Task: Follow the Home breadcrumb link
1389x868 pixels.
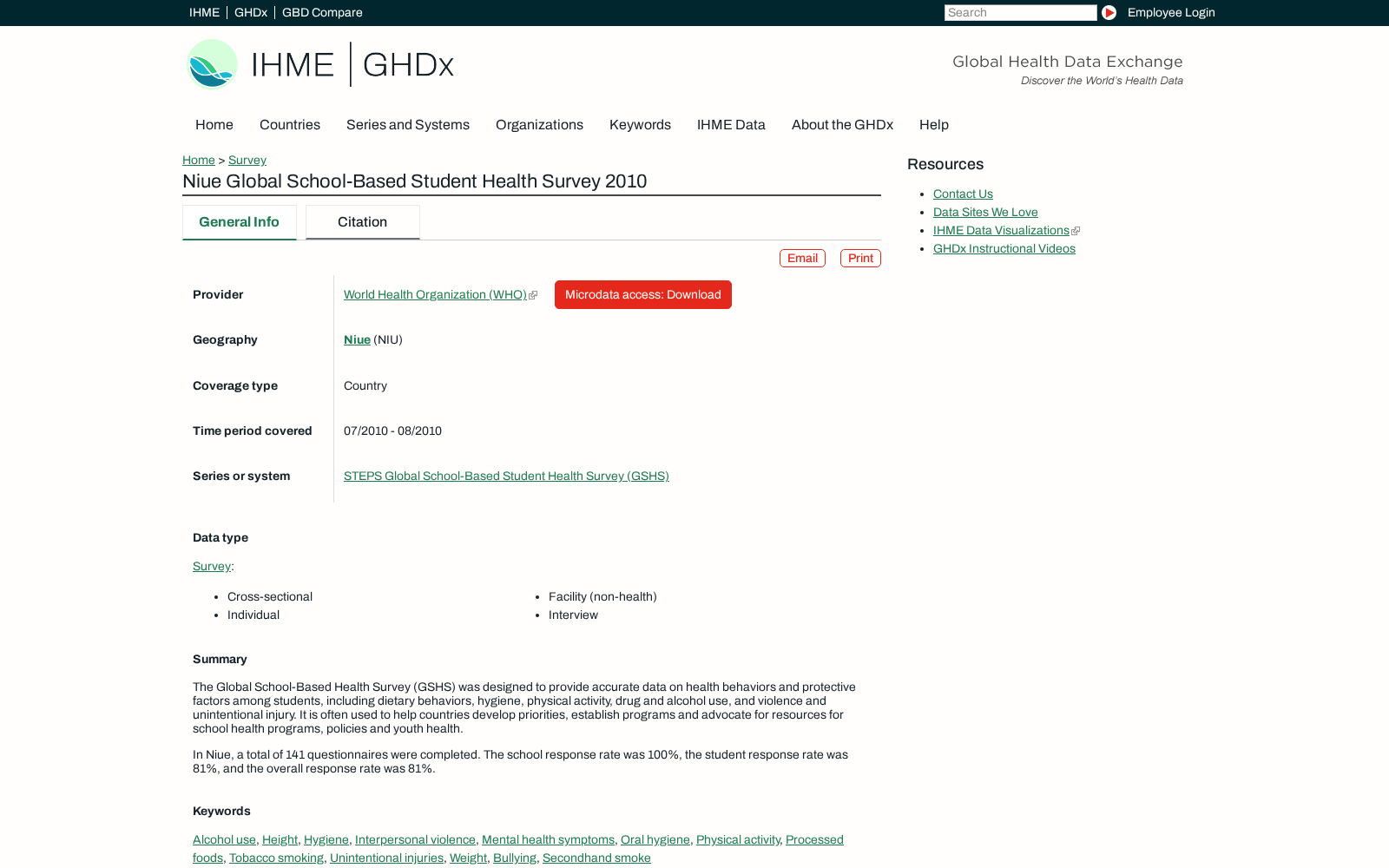Action: [199, 160]
